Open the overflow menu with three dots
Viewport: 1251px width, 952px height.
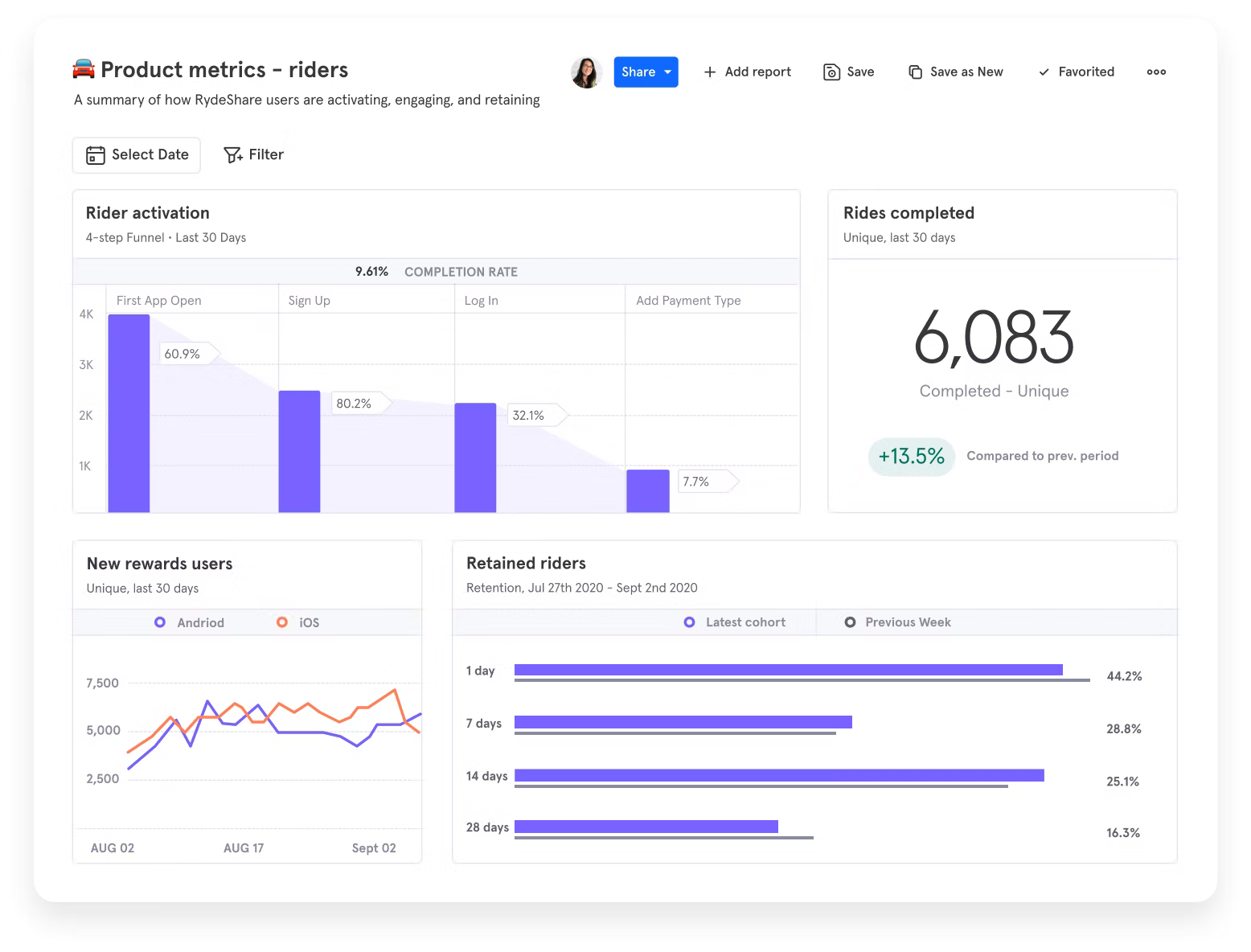[x=1156, y=72]
